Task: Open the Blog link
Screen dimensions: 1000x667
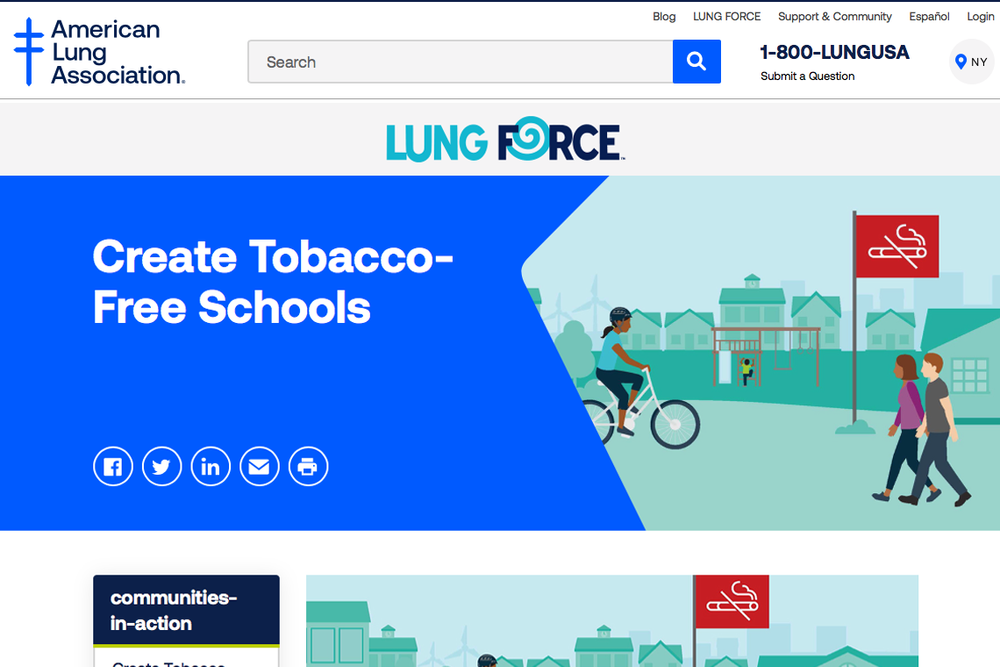Action: (664, 17)
